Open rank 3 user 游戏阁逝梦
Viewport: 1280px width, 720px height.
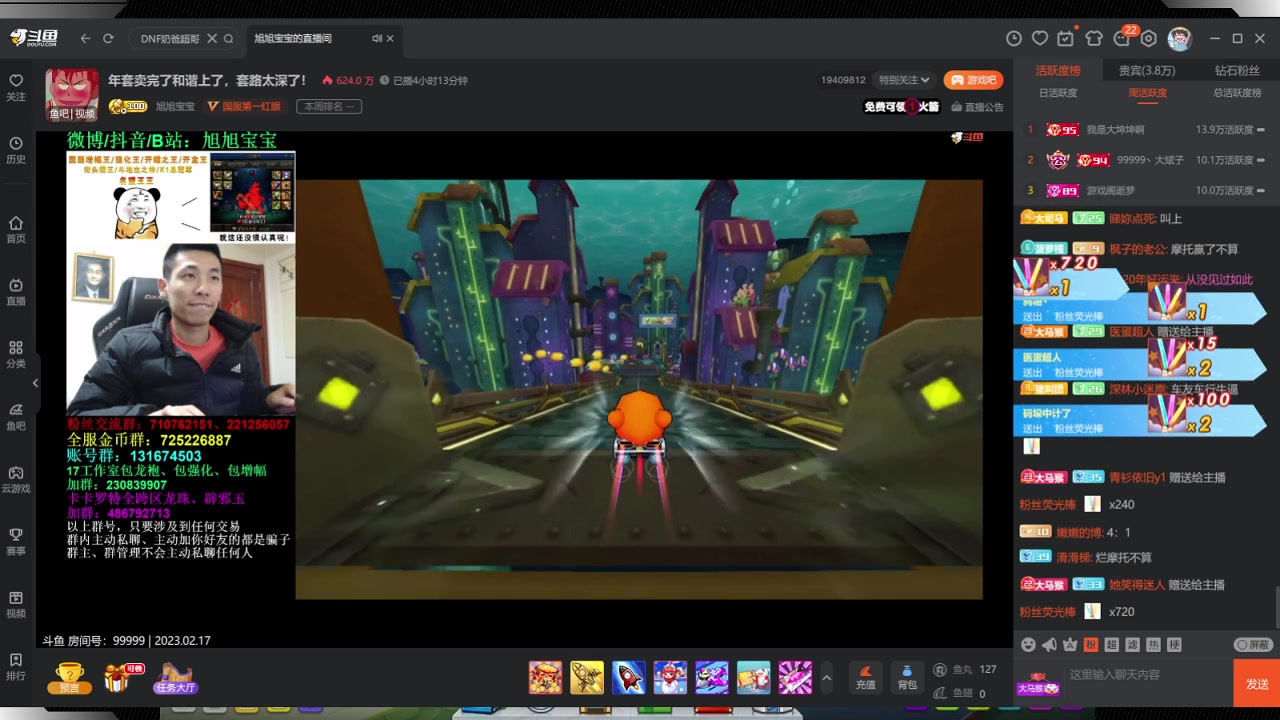coord(1111,191)
